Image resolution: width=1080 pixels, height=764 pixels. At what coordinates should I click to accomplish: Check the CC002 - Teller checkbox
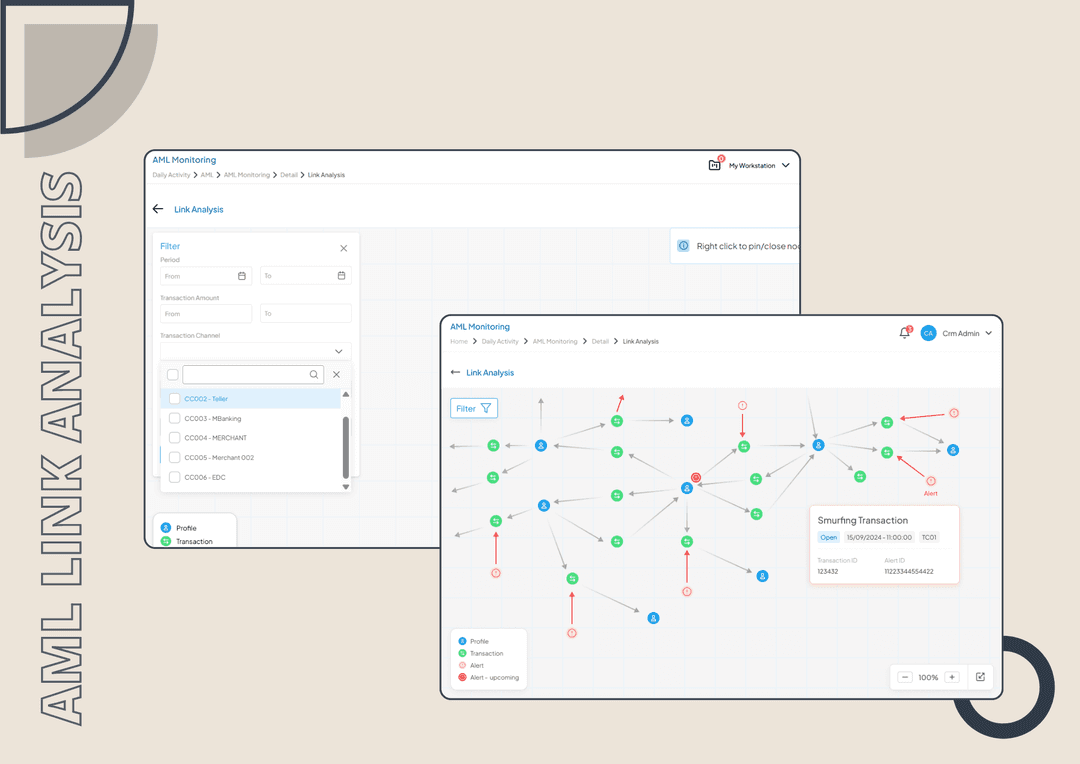point(175,399)
